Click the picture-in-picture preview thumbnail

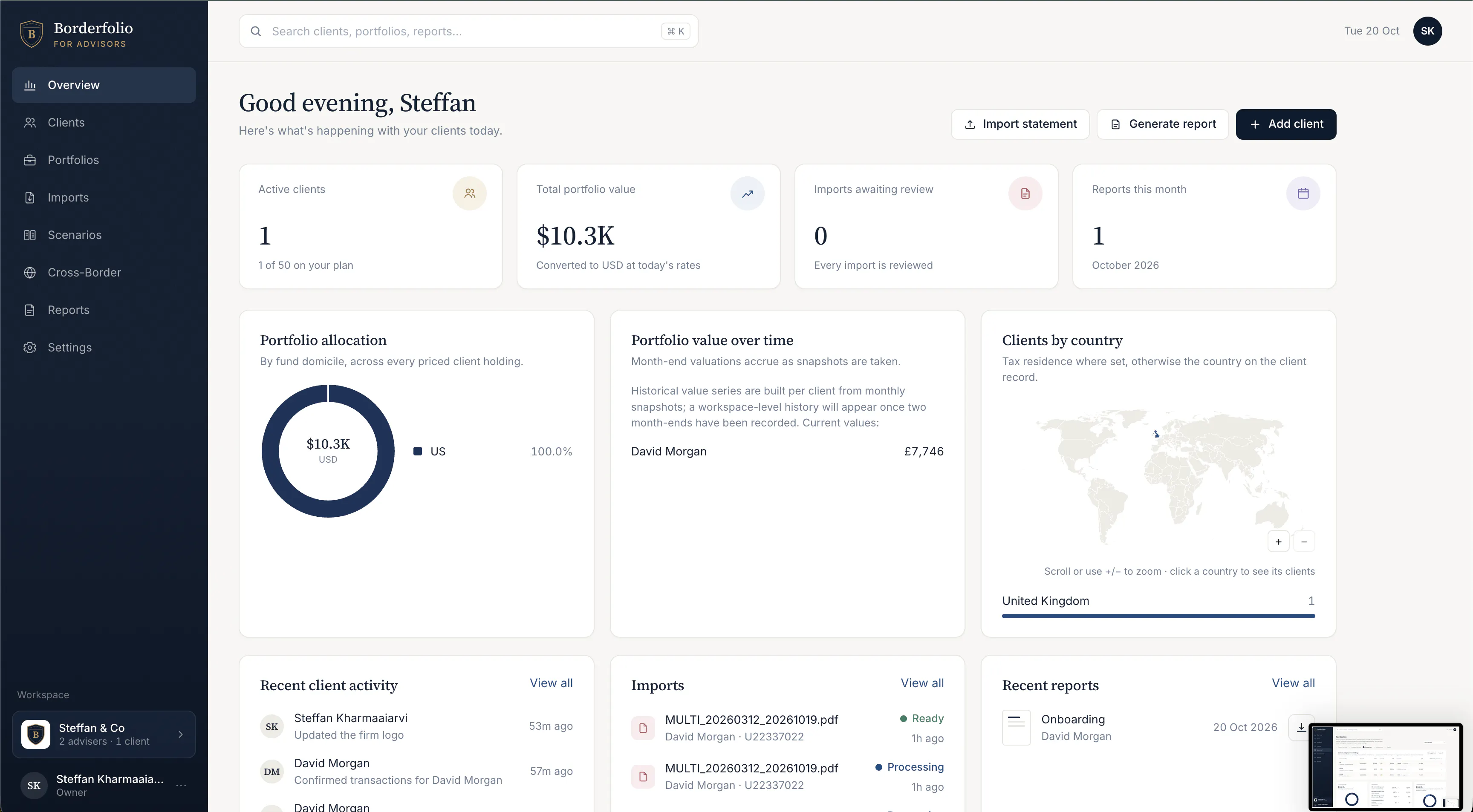1386,767
